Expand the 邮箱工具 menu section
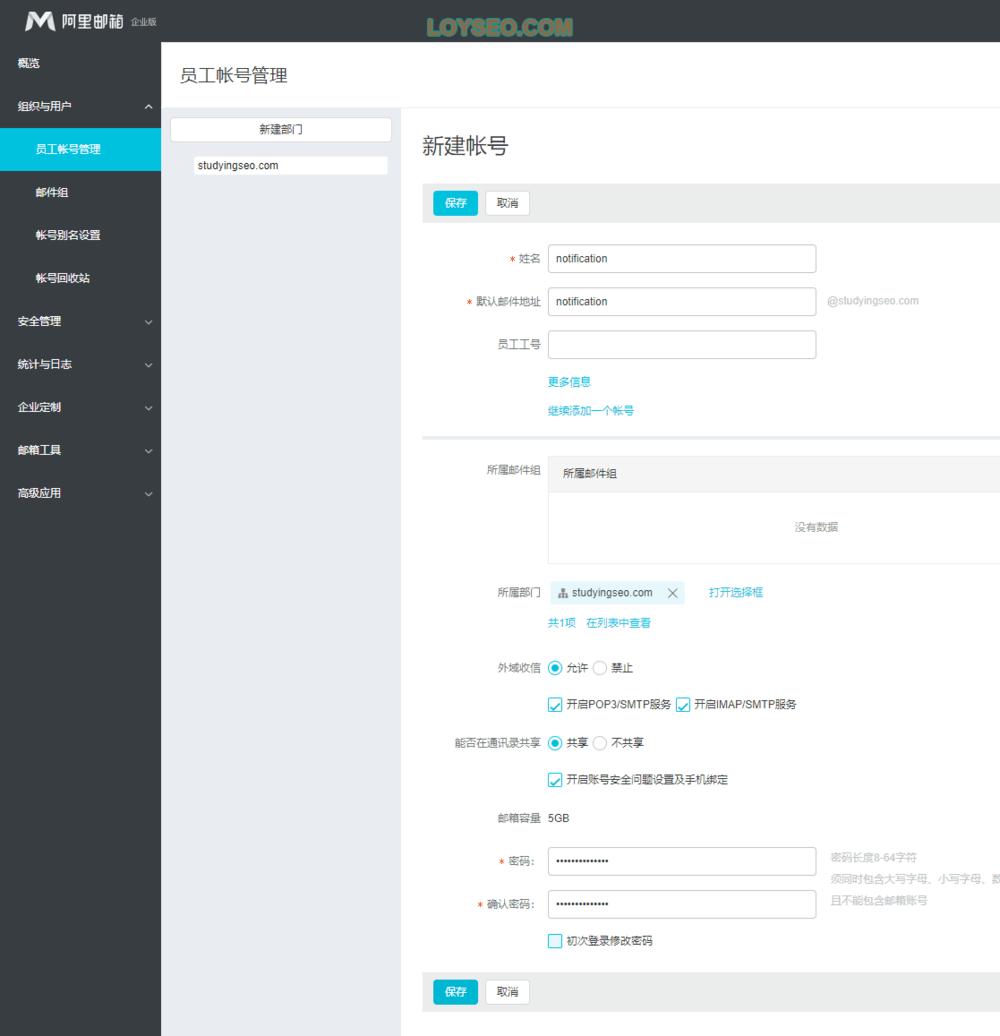This screenshot has width=1000, height=1036. pyautogui.click(x=81, y=450)
